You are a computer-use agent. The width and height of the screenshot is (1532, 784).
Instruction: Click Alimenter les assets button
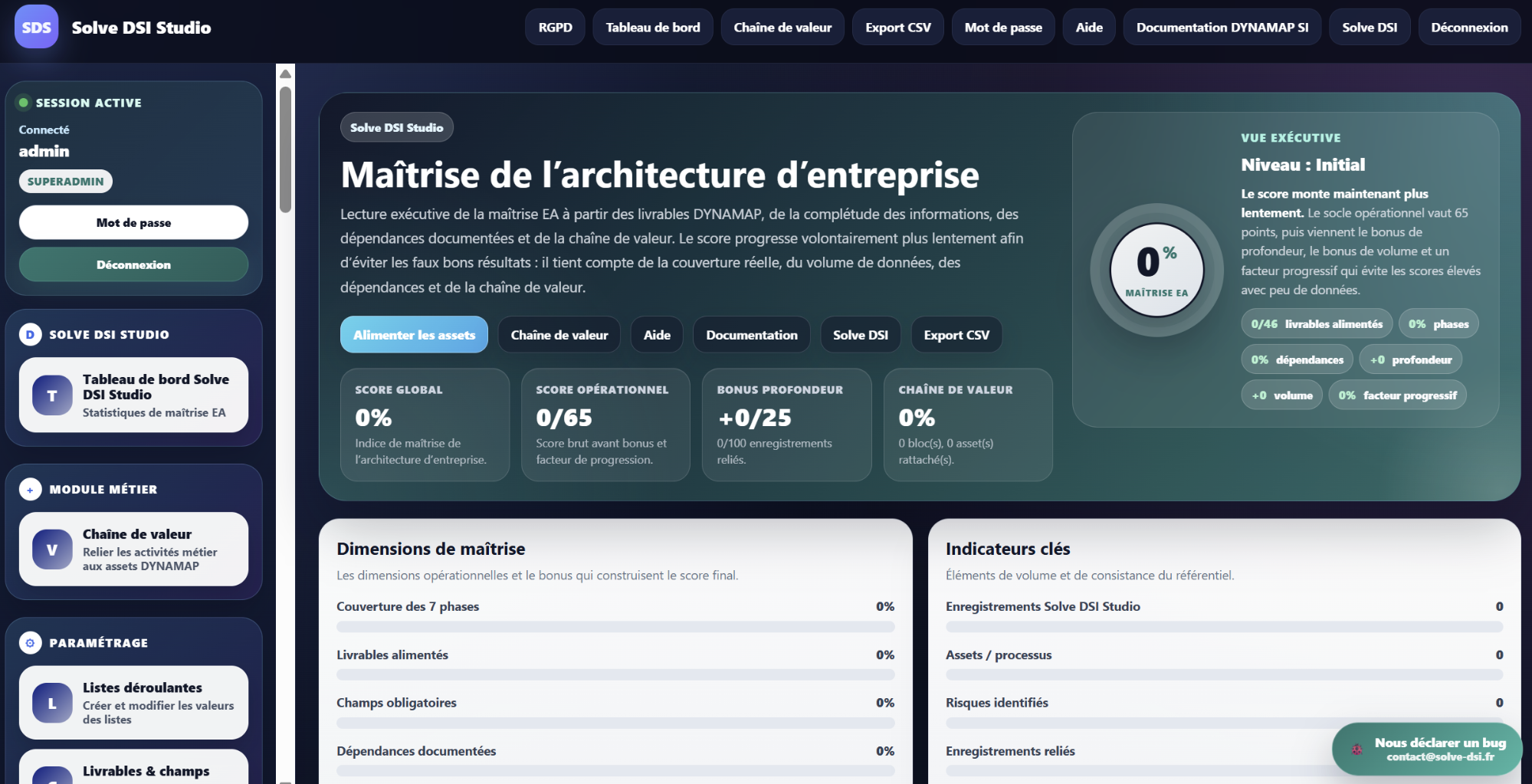(414, 335)
